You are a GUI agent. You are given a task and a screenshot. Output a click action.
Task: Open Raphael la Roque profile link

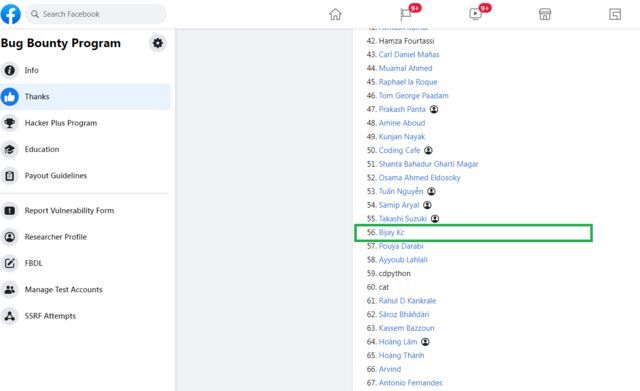(408, 82)
